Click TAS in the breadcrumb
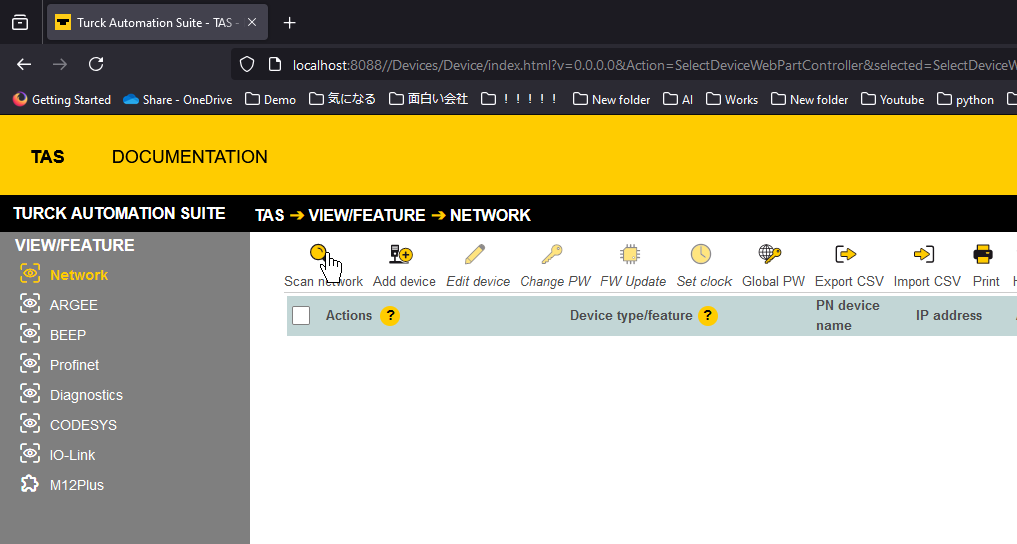This screenshot has height=544, width=1017. point(269,215)
